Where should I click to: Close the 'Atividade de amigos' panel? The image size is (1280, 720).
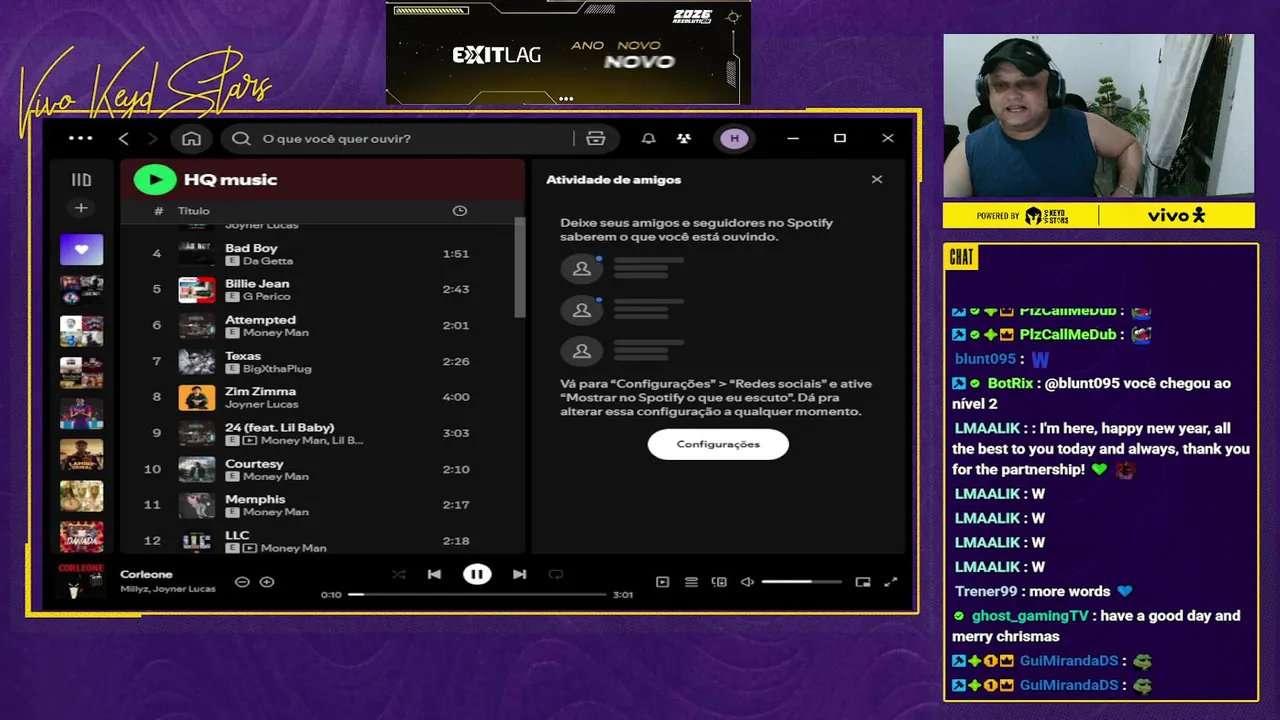(877, 180)
